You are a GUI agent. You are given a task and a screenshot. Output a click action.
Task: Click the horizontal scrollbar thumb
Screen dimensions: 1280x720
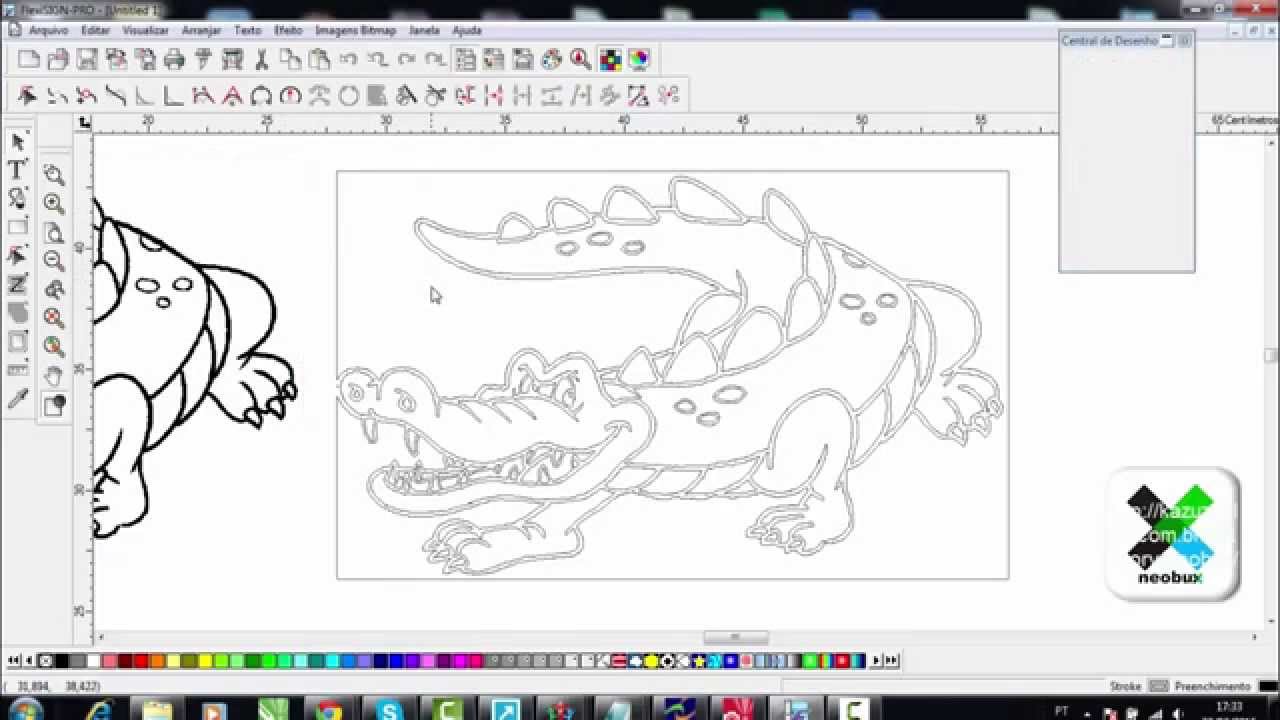(736, 638)
